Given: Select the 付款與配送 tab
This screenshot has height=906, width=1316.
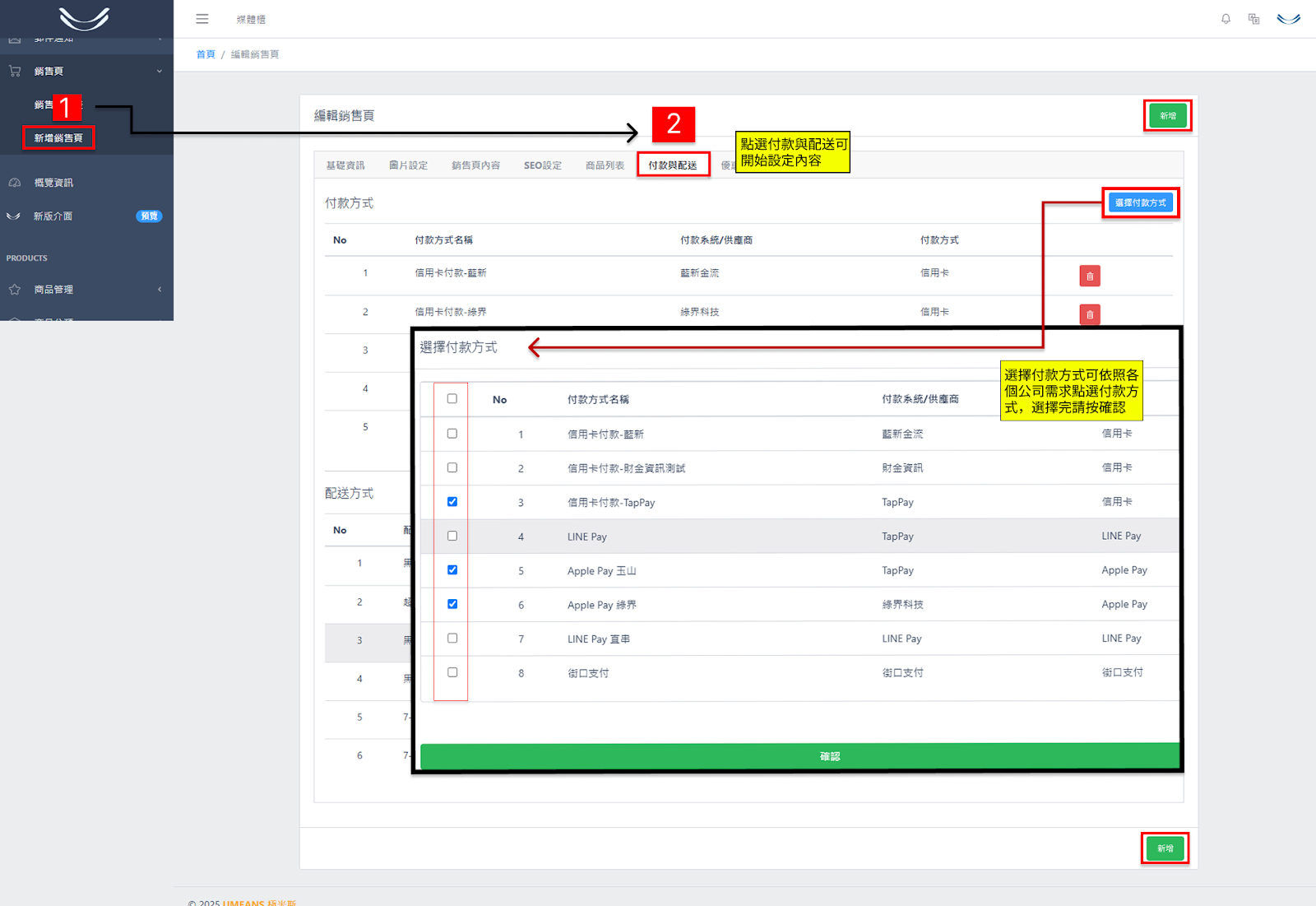Looking at the screenshot, I should tap(673, 165).
